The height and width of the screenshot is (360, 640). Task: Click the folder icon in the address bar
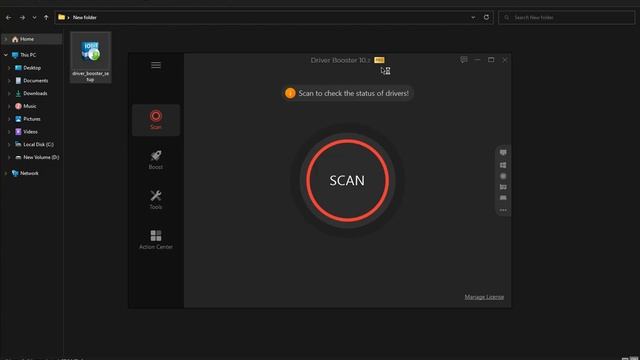61,17
